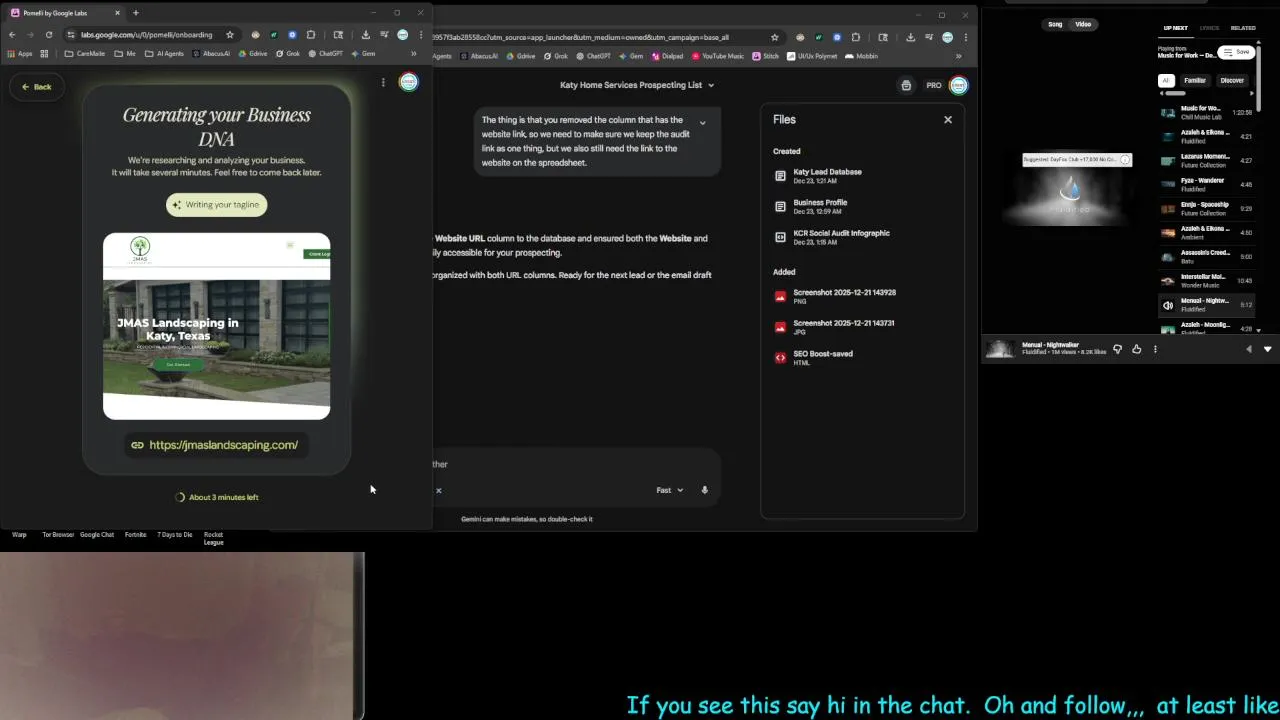
Task: Select the Familiar filter chip
Action: [x=1195, y=80]
